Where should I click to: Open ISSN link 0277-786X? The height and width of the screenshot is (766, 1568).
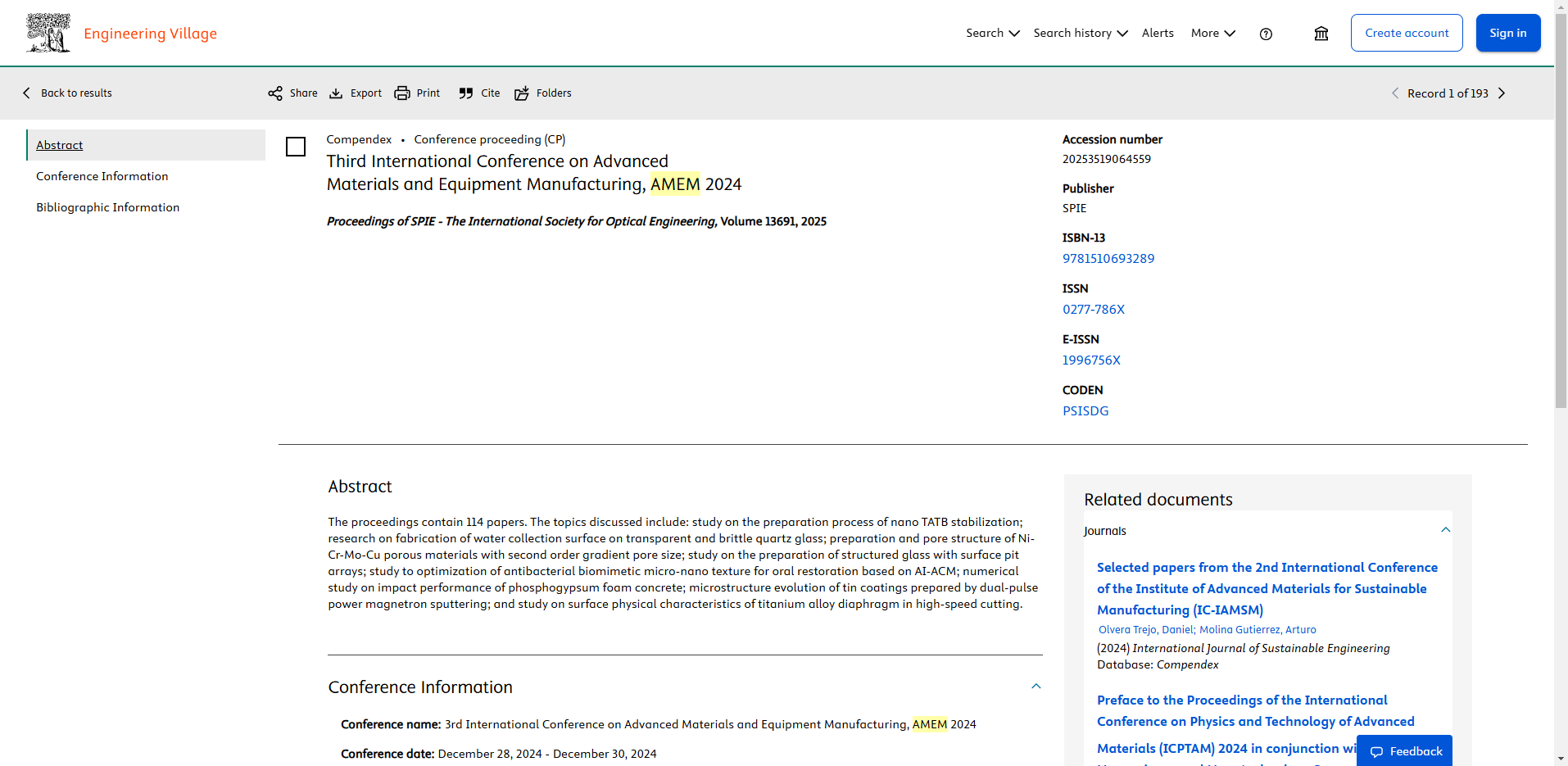1094,310
